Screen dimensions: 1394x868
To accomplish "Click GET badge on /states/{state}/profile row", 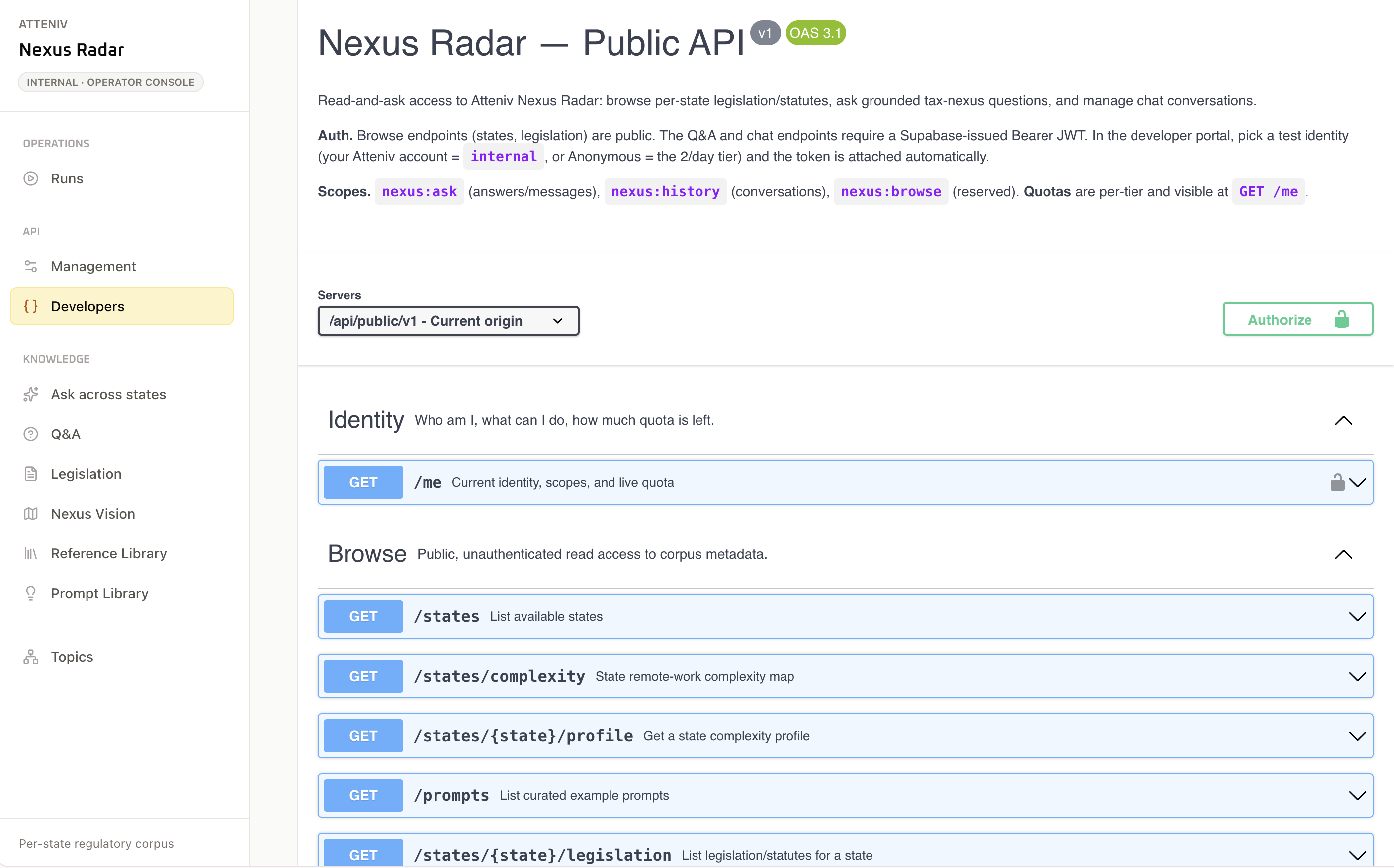I will coord(363,736).
